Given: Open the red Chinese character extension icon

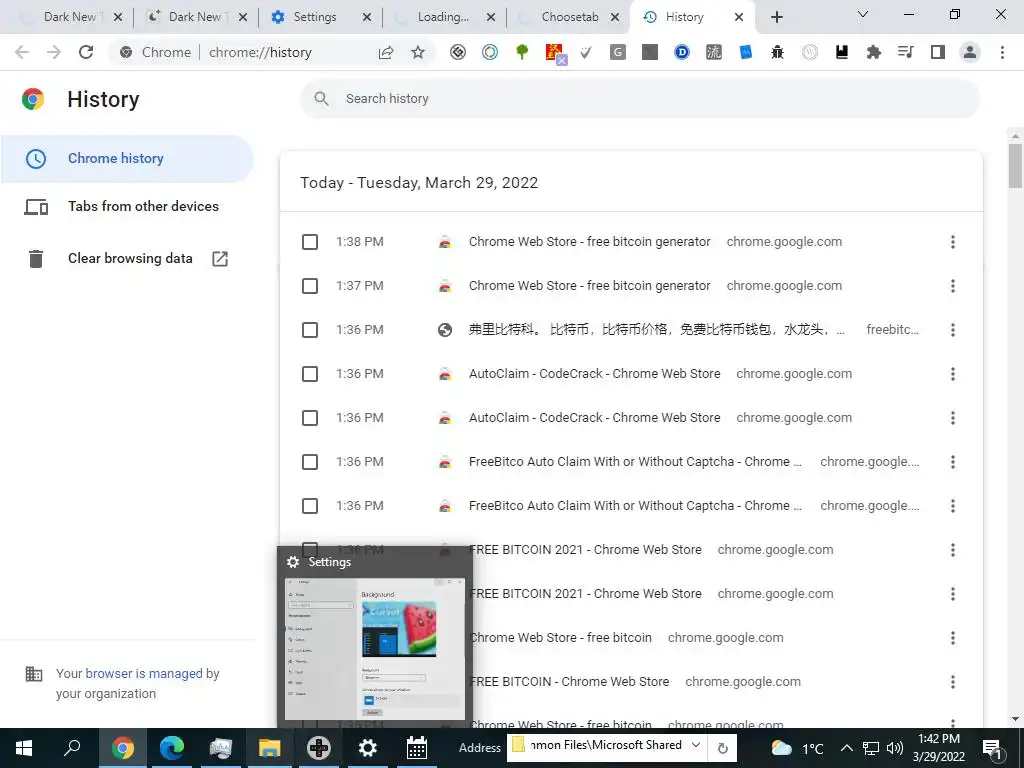Looking at the screenshot, I should coord(555,53).
